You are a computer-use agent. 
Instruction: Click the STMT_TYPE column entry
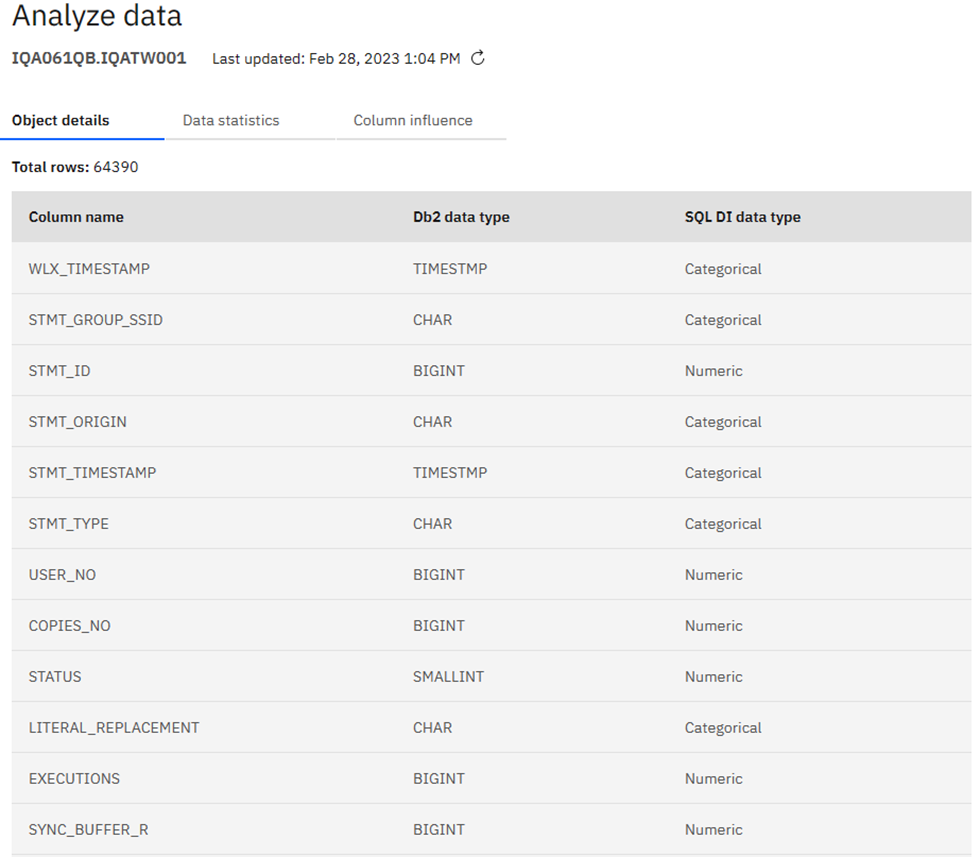click(x=68, y=524)
